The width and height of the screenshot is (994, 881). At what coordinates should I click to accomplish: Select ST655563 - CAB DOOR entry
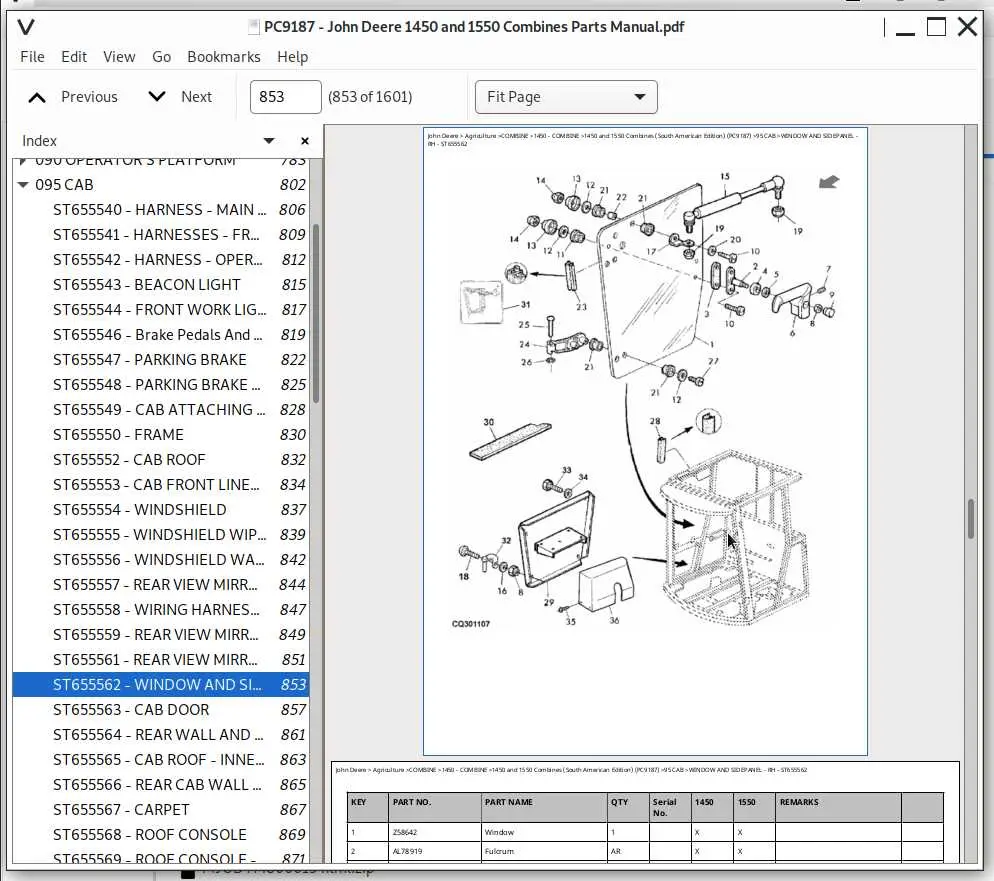click(x=161, y=710)
